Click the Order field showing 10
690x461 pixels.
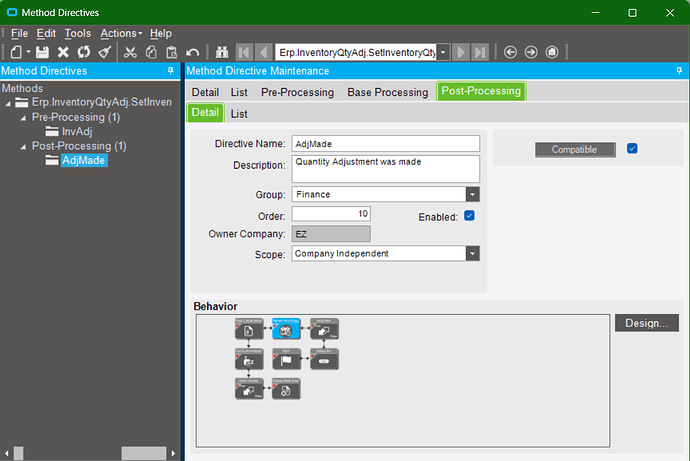coord(331,214)
